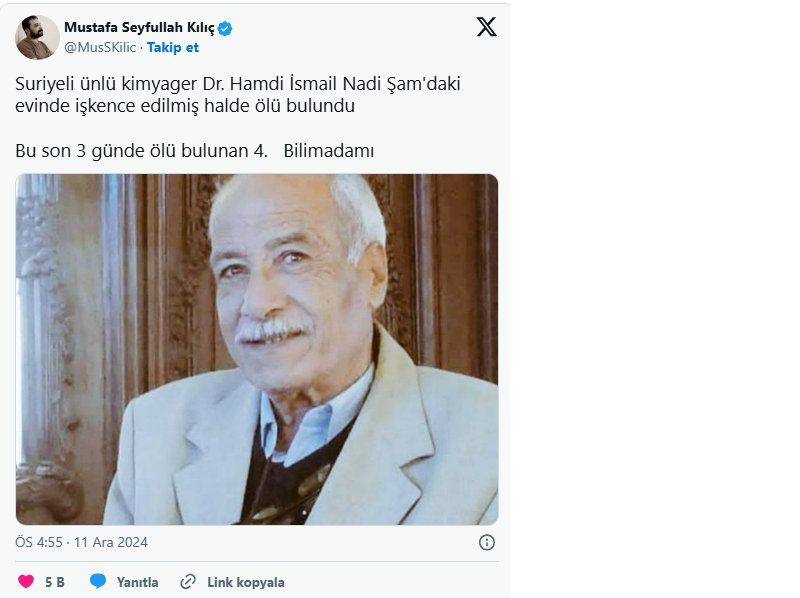
Task: Open the author's profile avatar
Action: (37, 37)
